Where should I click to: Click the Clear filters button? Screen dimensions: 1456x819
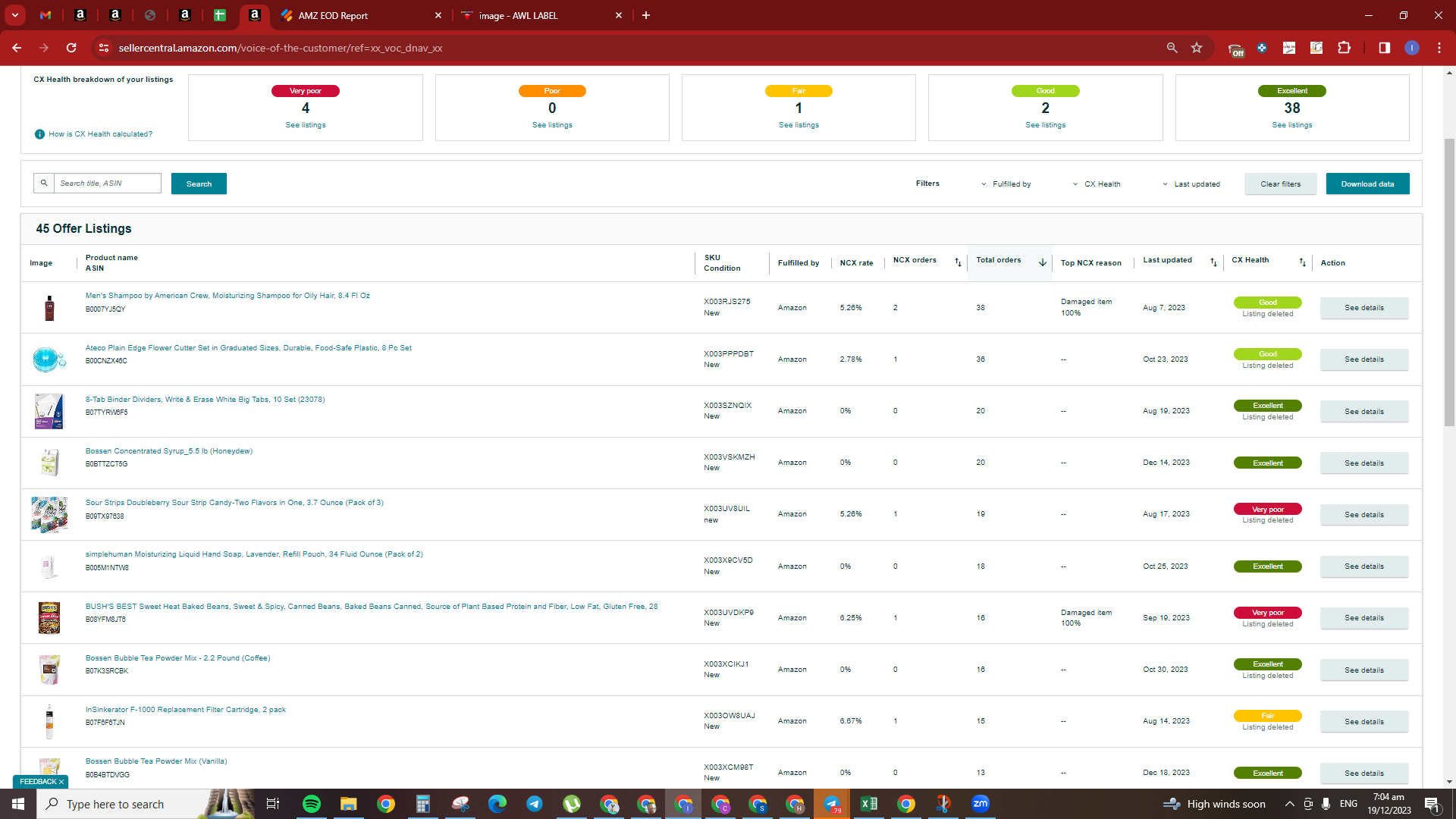pos(1280,184)
